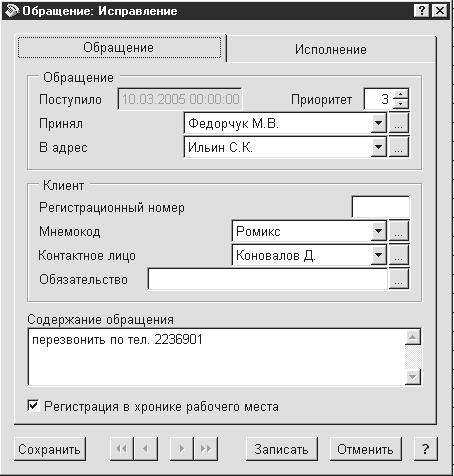Open ellipsis browse button next to Контактное лицо
The image size is (454, 476).
[x=399, y=255]
